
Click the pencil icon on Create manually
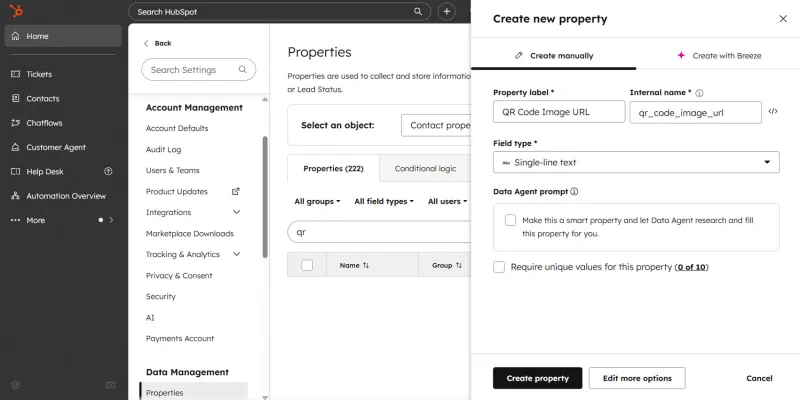519,56
